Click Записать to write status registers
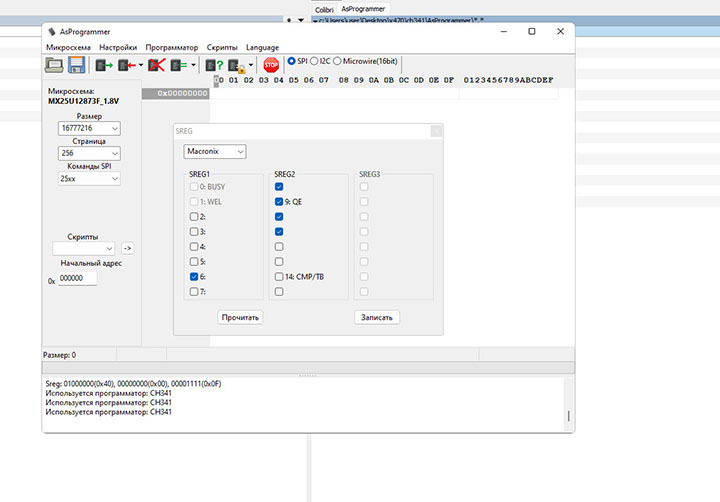 click(377, 317)
